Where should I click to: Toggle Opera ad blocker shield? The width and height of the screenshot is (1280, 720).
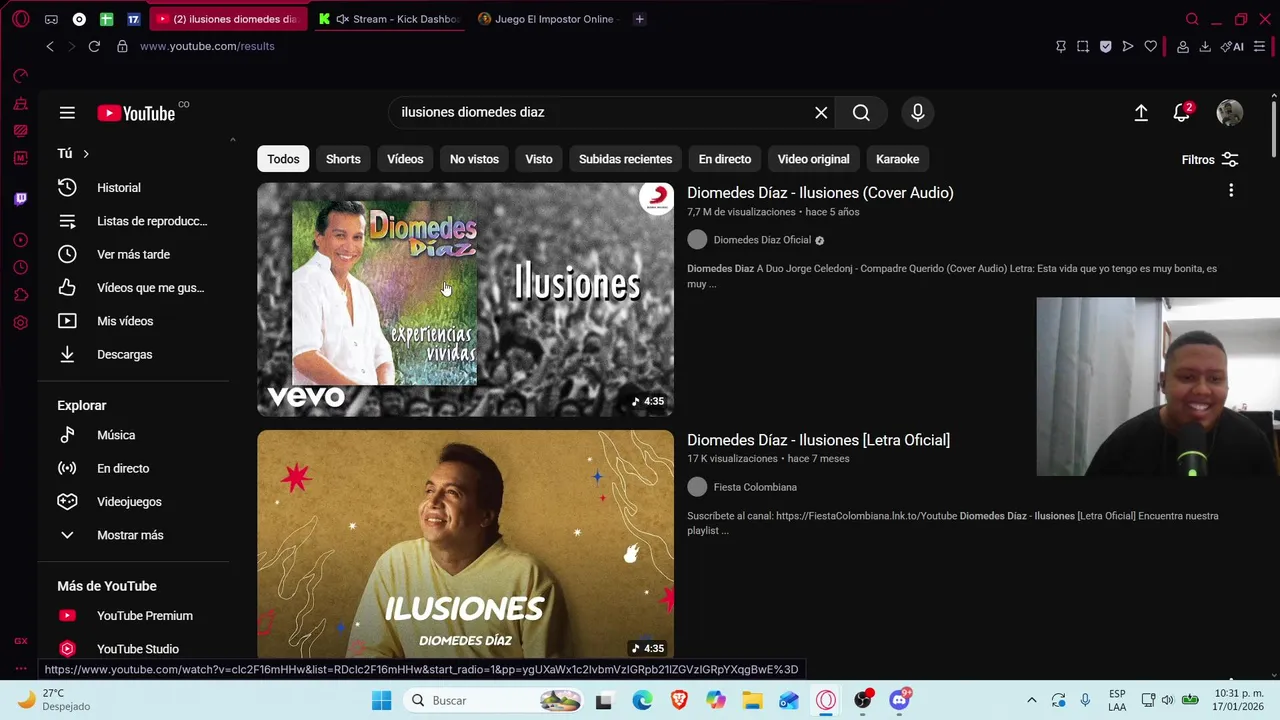[1105, 46]
